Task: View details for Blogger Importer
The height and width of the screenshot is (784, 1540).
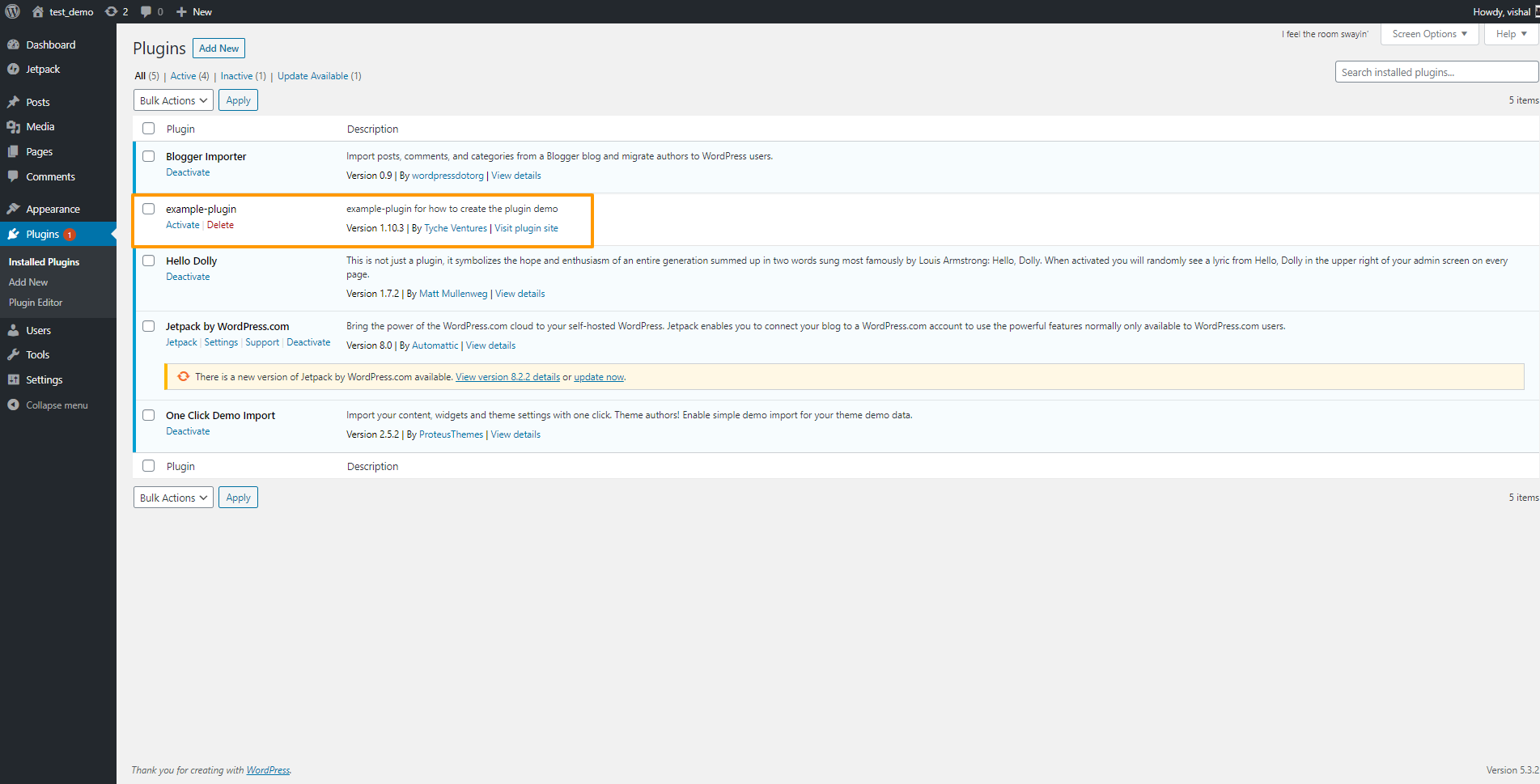Action: (x=516, y=176)
